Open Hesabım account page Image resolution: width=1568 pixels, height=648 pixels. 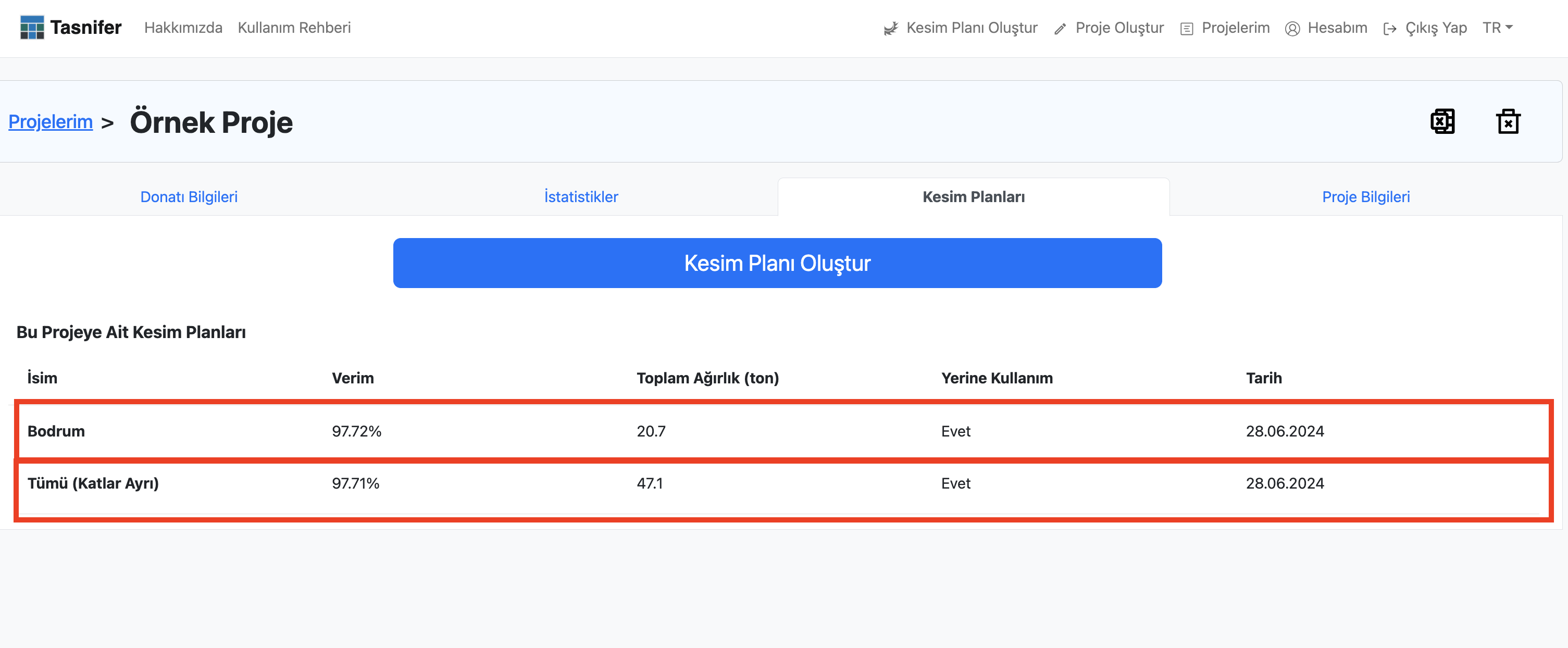(1337, 28)
